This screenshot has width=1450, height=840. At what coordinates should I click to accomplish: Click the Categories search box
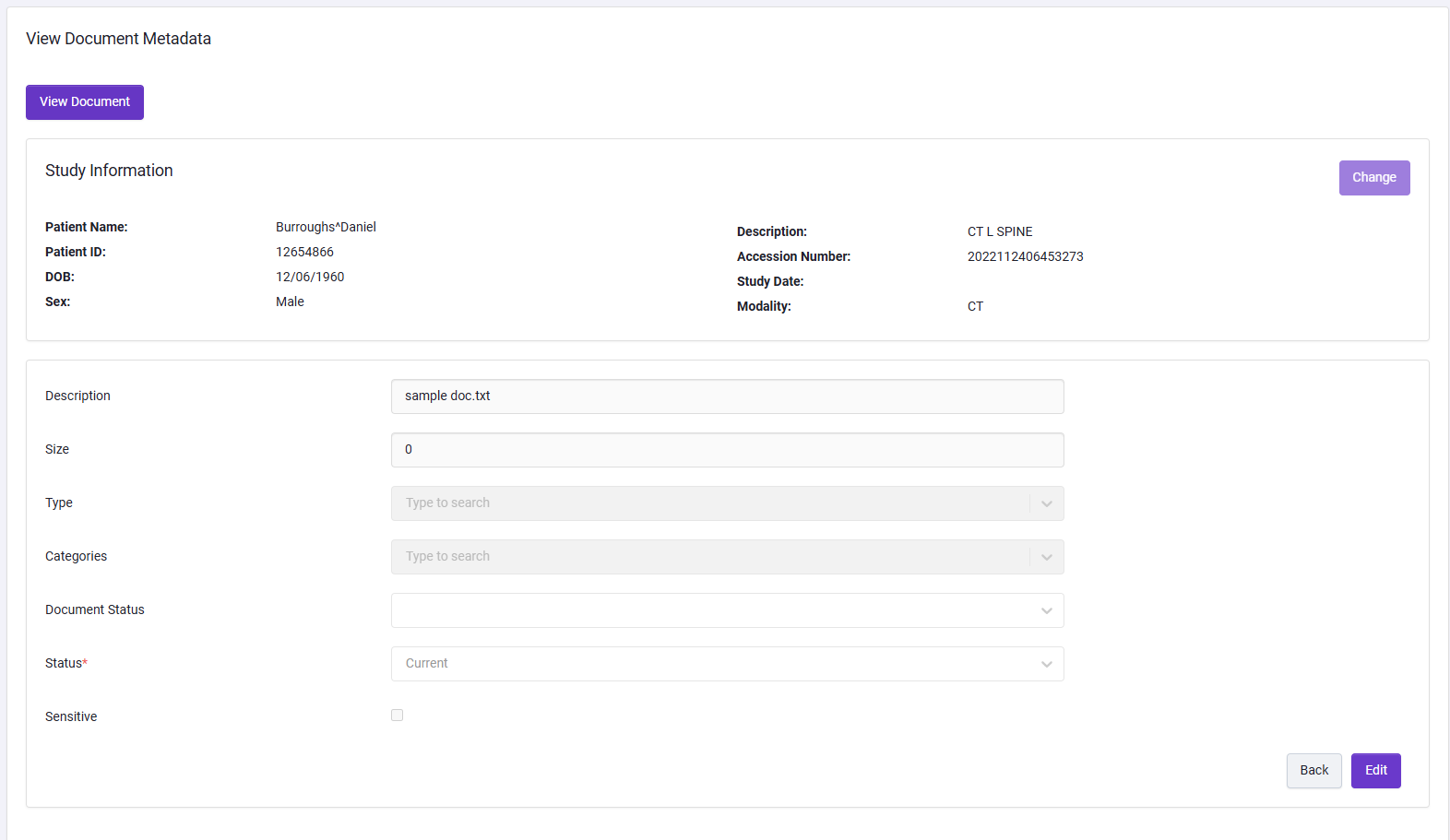coord(710,557)
